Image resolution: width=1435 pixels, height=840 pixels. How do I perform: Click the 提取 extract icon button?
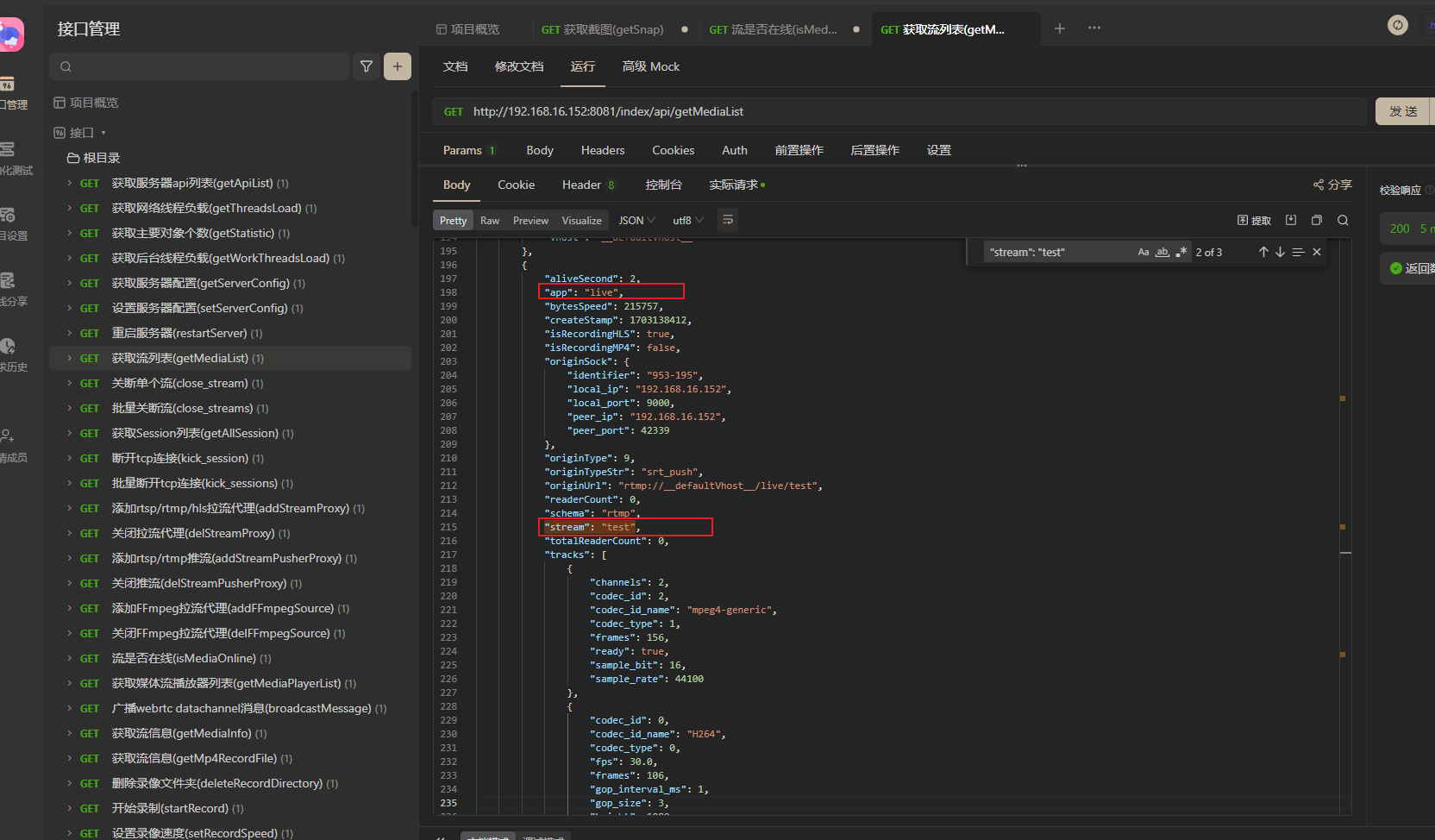tap(1255, 220)
